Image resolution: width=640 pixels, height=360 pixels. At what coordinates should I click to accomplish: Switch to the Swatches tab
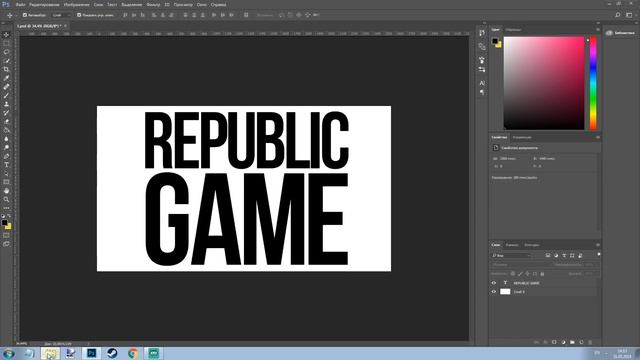click(x=513, y=30)
